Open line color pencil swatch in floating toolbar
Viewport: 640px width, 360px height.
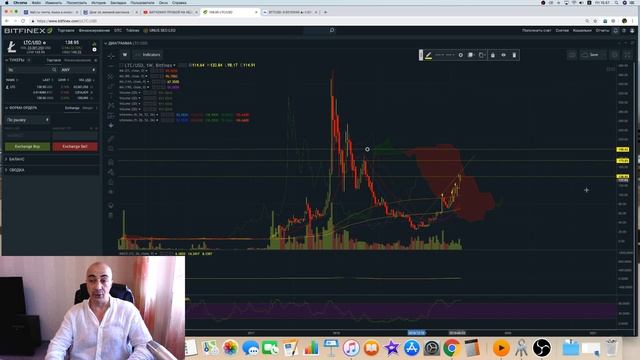point(428,55)
